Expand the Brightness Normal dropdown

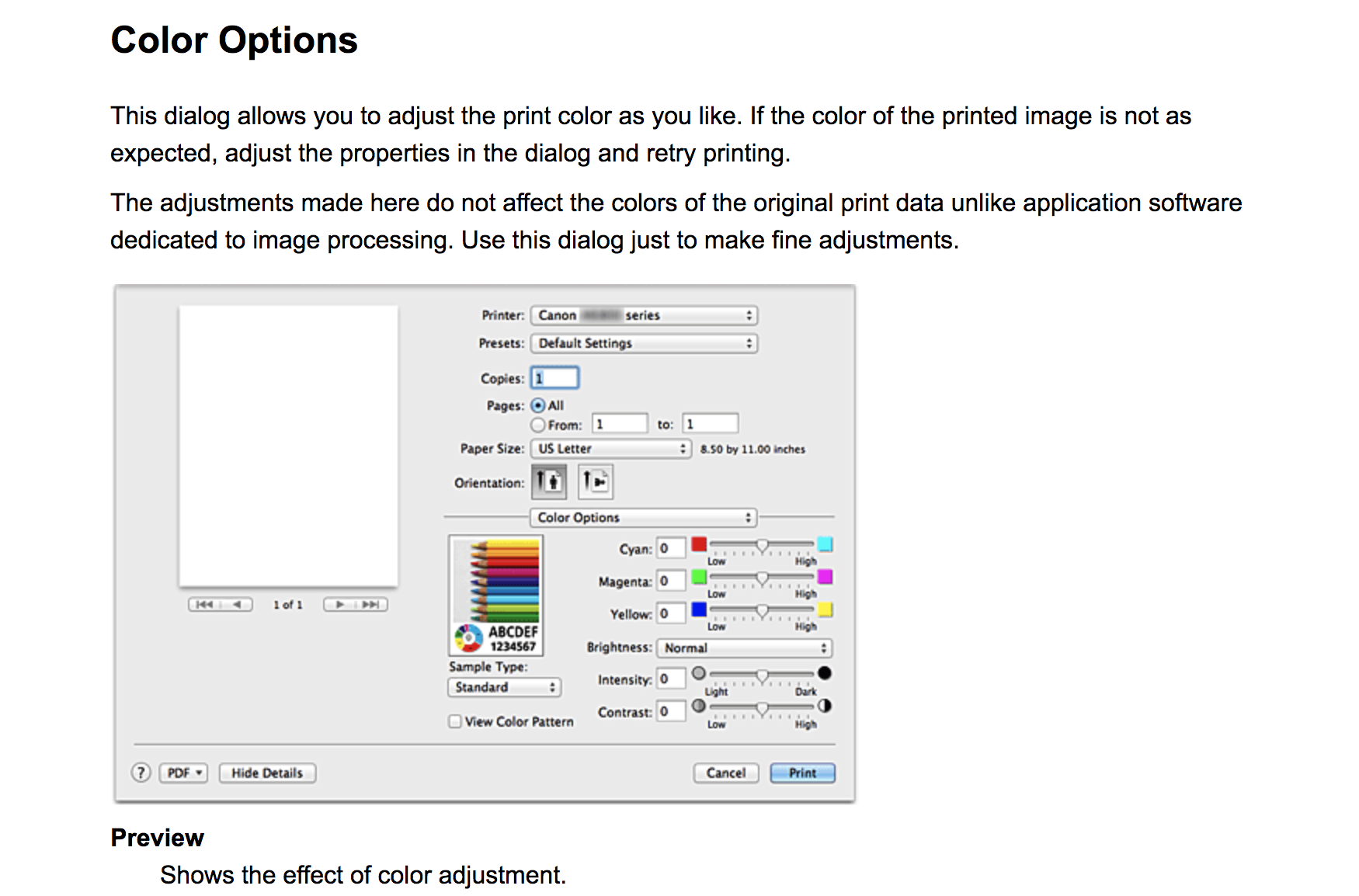[x=744, y=648]
